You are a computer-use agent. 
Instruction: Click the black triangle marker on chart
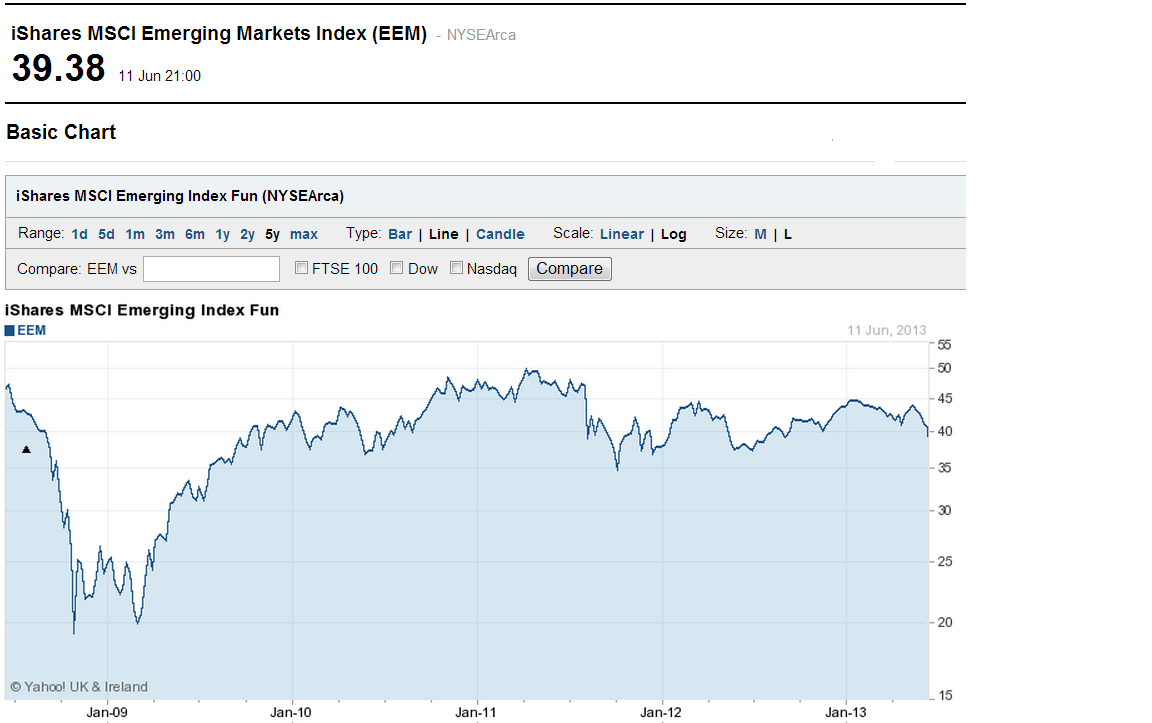[26, 450]
